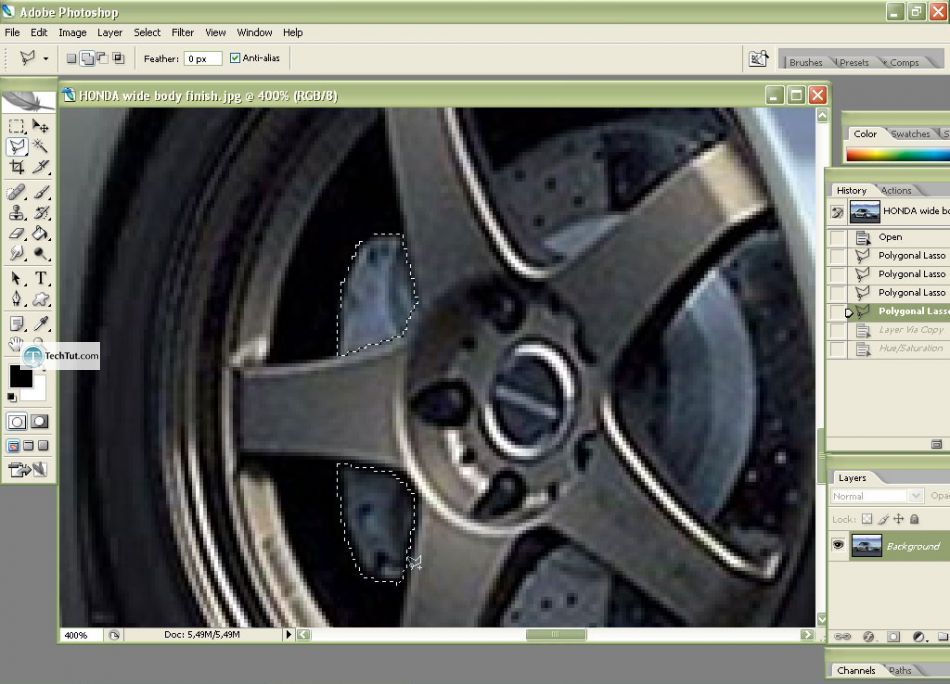Select the Layer Via Copy history state
Viewport: 950px width, 684px height.
point(889,330)
